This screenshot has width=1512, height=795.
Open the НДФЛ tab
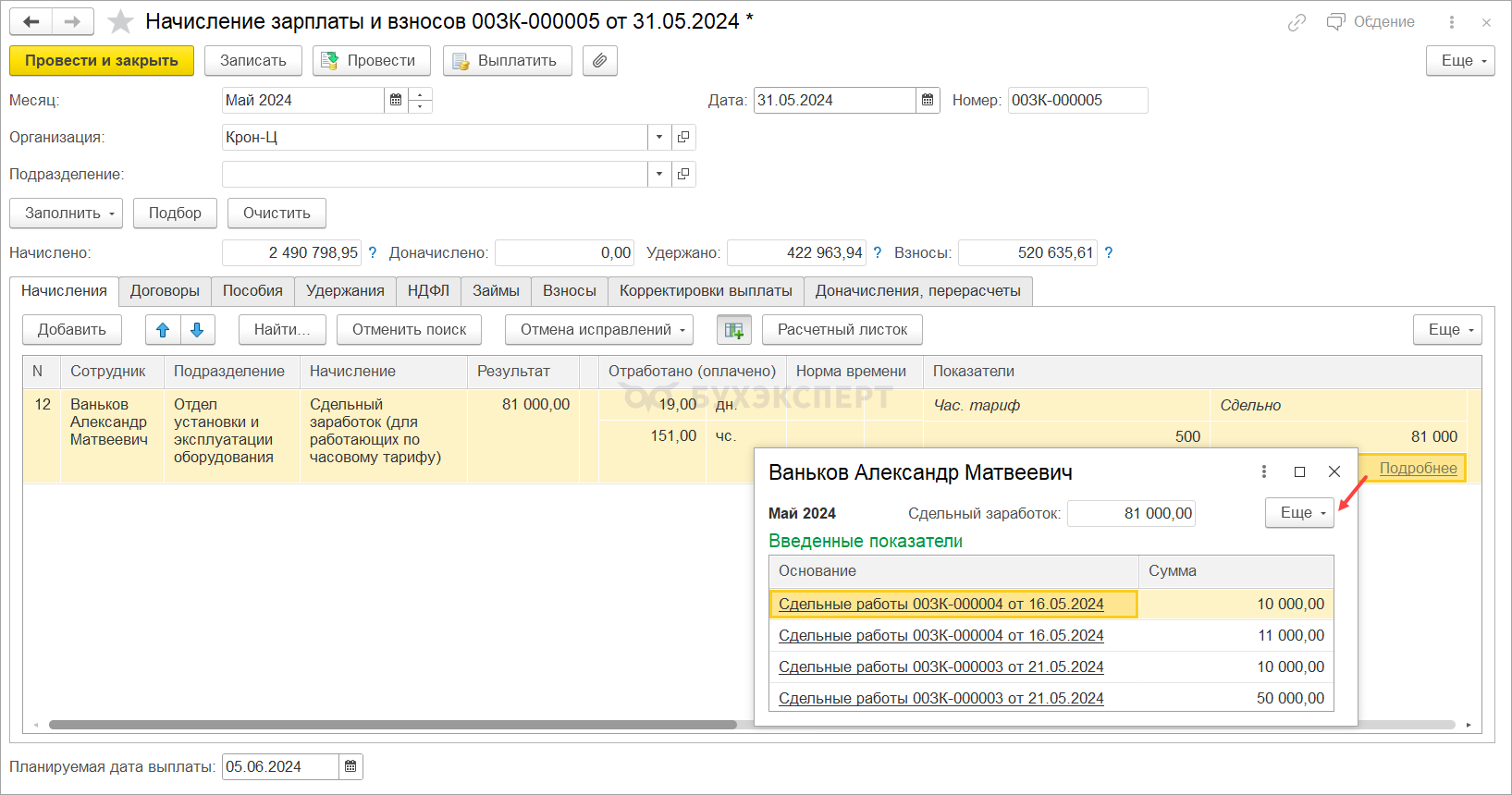(x=428, y=290)
